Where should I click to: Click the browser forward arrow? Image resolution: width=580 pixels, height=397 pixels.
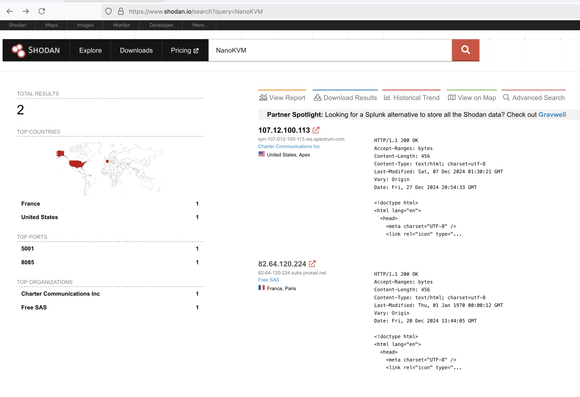(26, 11)
